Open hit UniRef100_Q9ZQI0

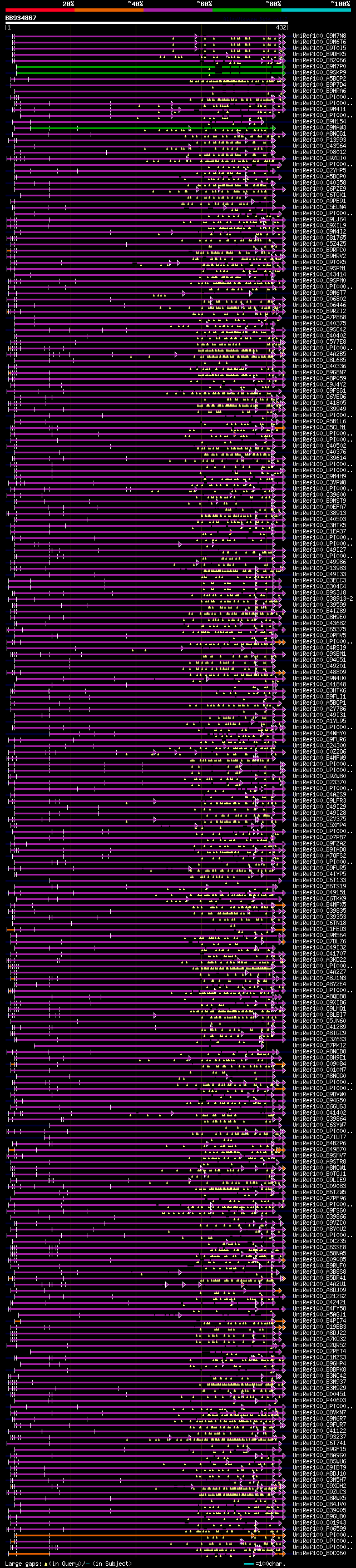pos(319,159)
